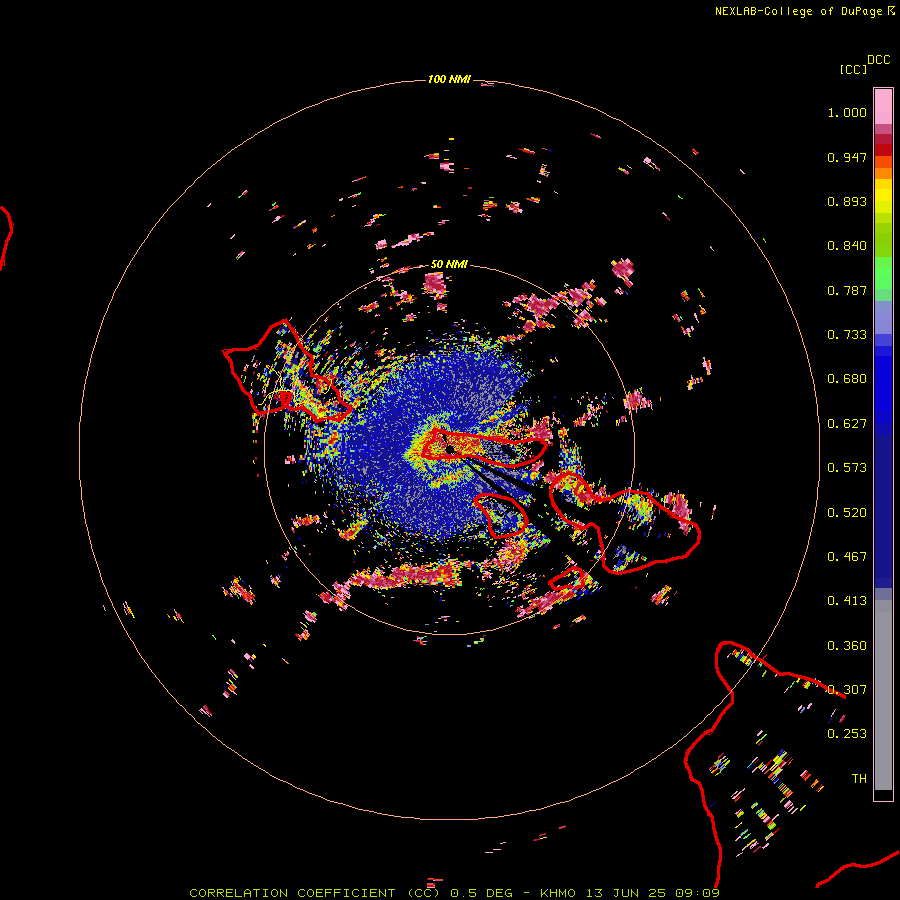The width and height of the screenshot is (900, 900).
Task: Click the 0.360 legend value
Action: point(847,645)
